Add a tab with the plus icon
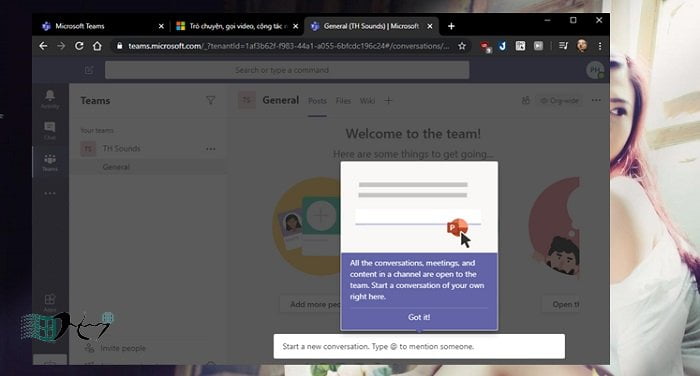This screenshot has width=700, height=376. tap(388, 101)
